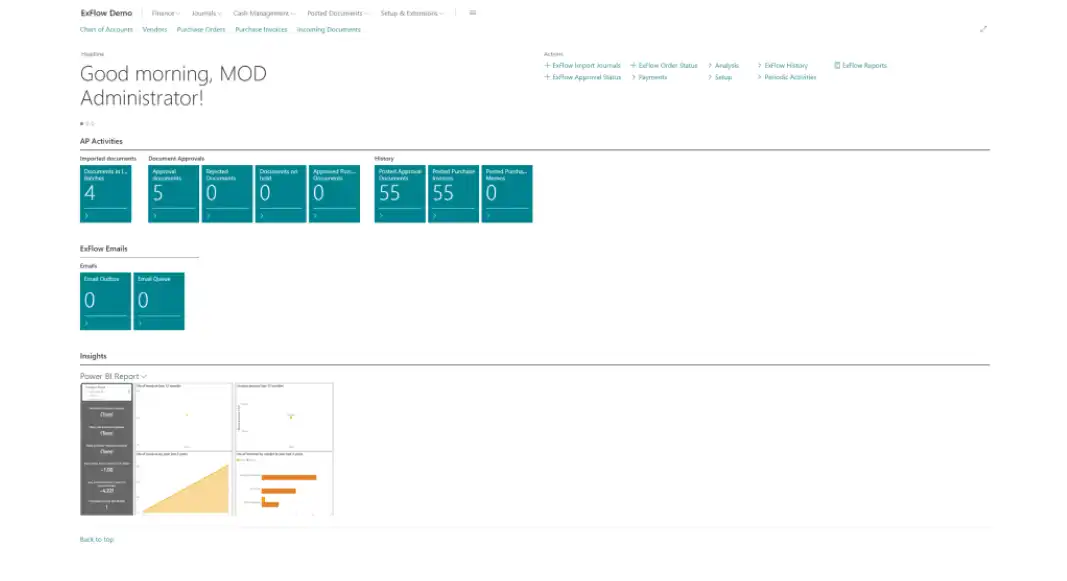
Task: Open ExFlow Reports via its report icon
Action: tap(838, 65)
